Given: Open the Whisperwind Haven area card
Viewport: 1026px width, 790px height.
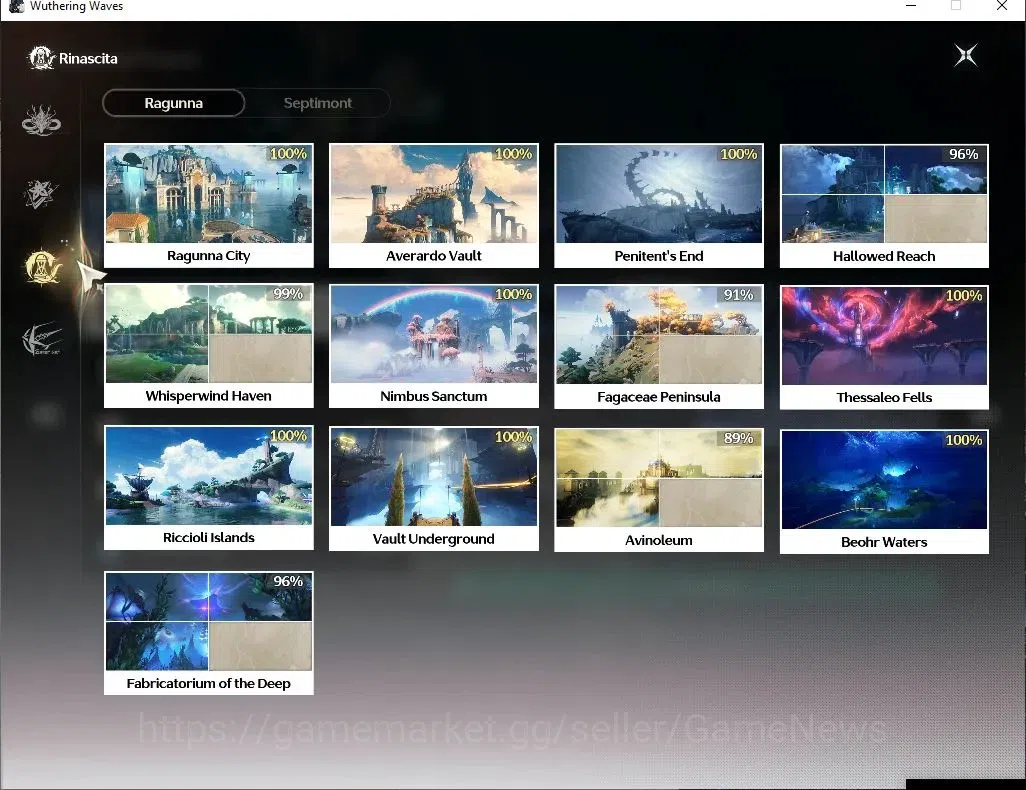Looking at the screenshot, I should [x=209, y=346].
